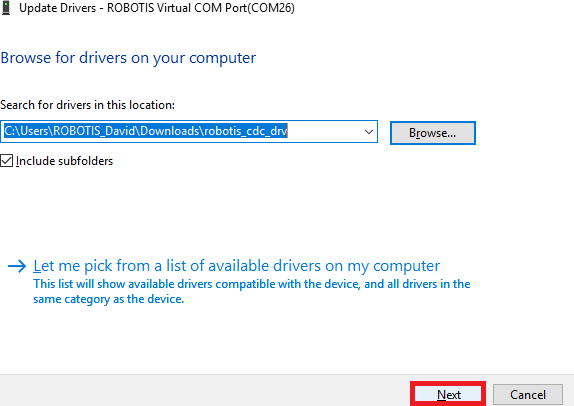Screen dimensions: 574x406
Task: Click the Include subfolders label text
Action: tap(64, 161)
